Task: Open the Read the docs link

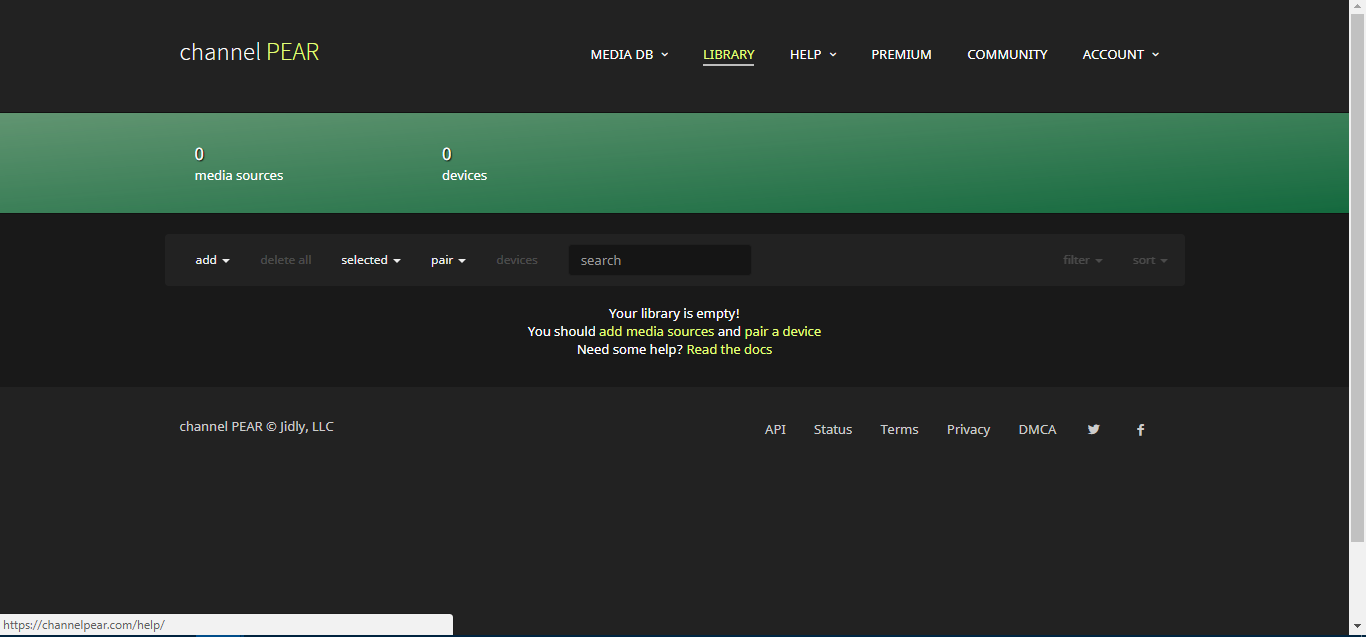Action: point(729,349)
